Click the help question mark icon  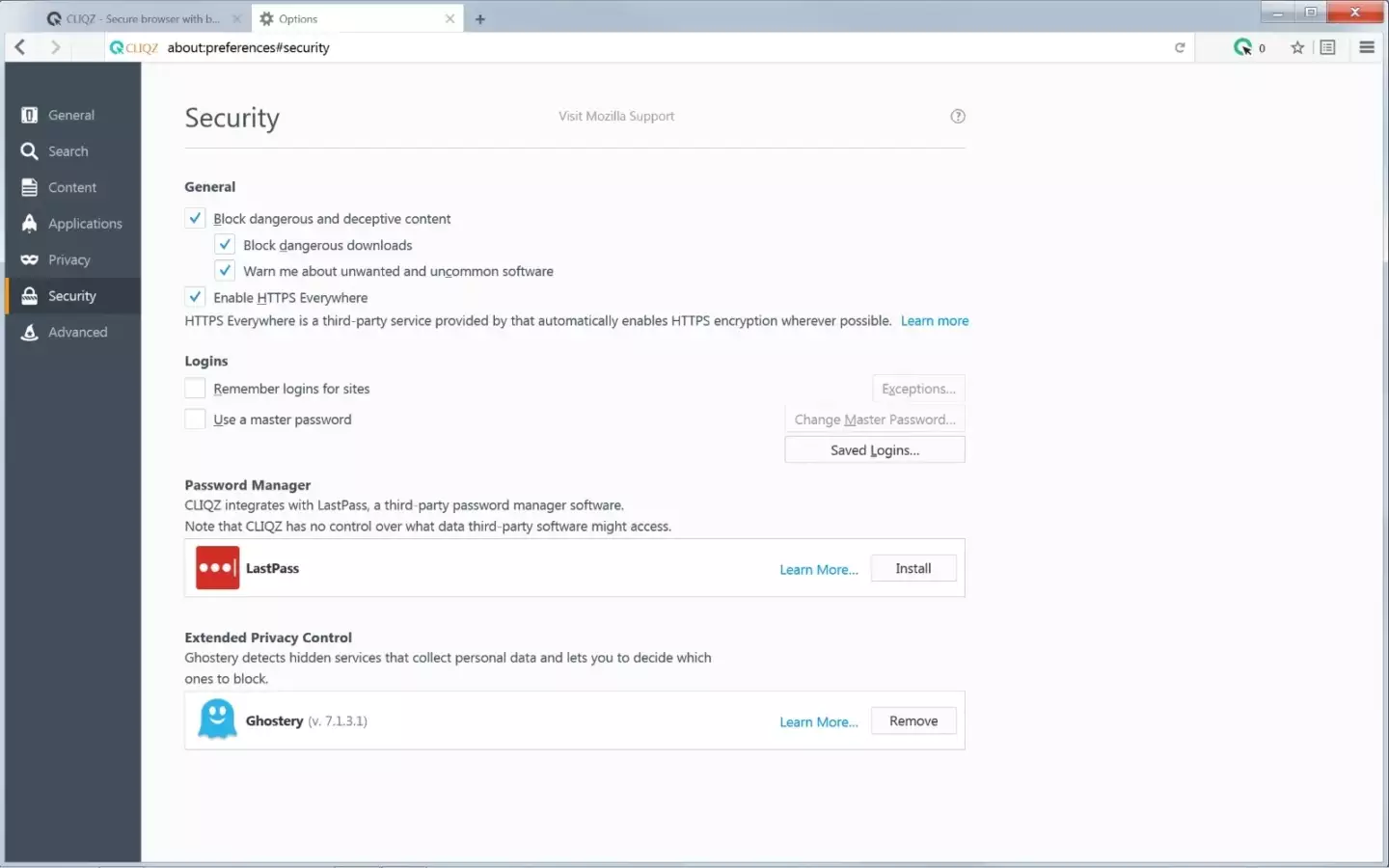pos(958,117)
